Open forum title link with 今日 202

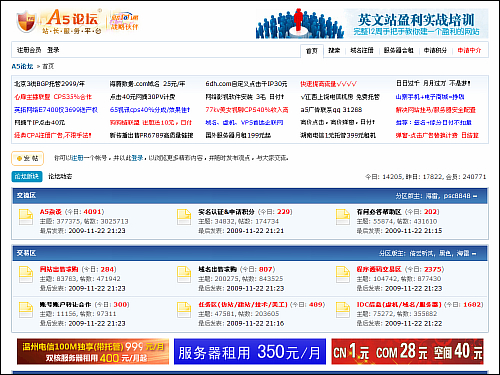[x=379, y=212]
